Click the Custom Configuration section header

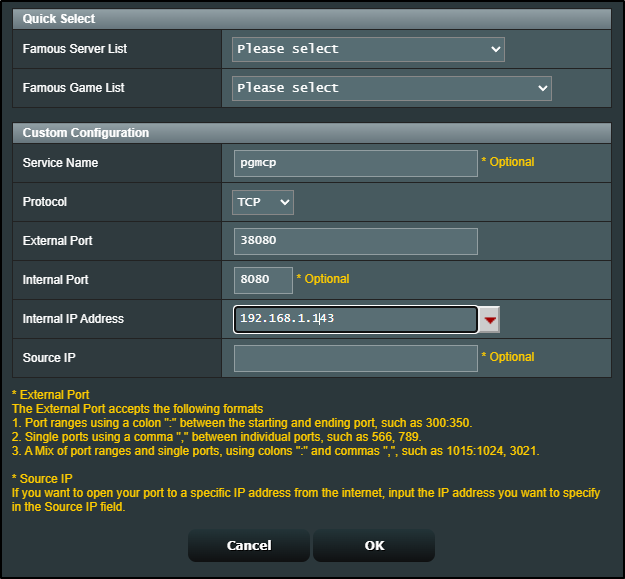tap(86, 133)
